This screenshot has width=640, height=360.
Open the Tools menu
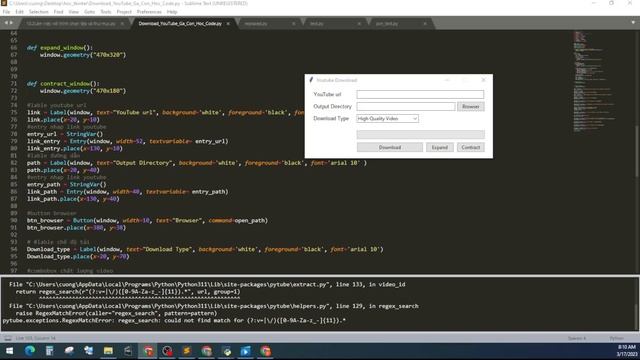point(106,12)
